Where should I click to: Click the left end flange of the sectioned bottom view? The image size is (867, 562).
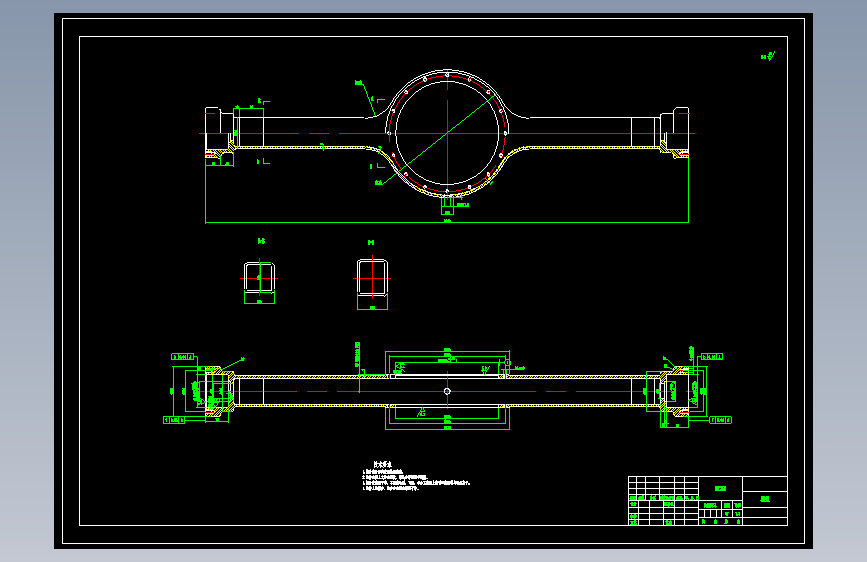(220, 392)
